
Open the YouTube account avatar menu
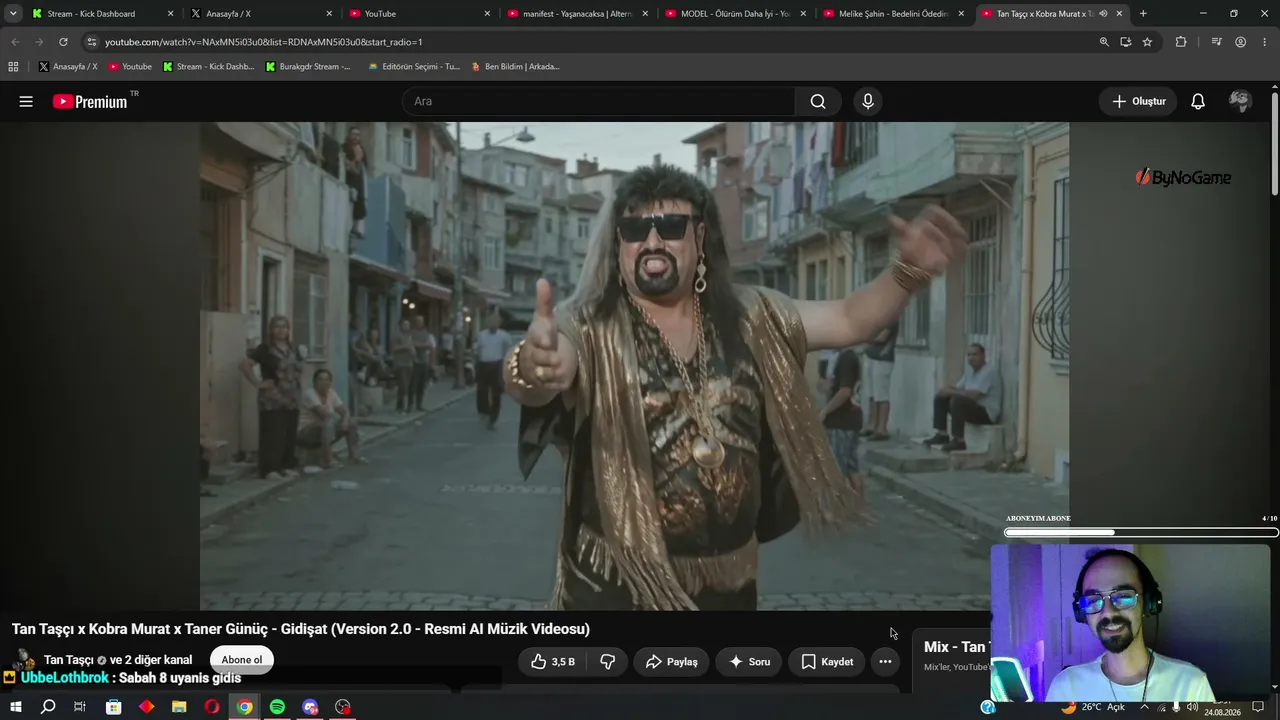pyautogui.click(x=1240, y=101)
